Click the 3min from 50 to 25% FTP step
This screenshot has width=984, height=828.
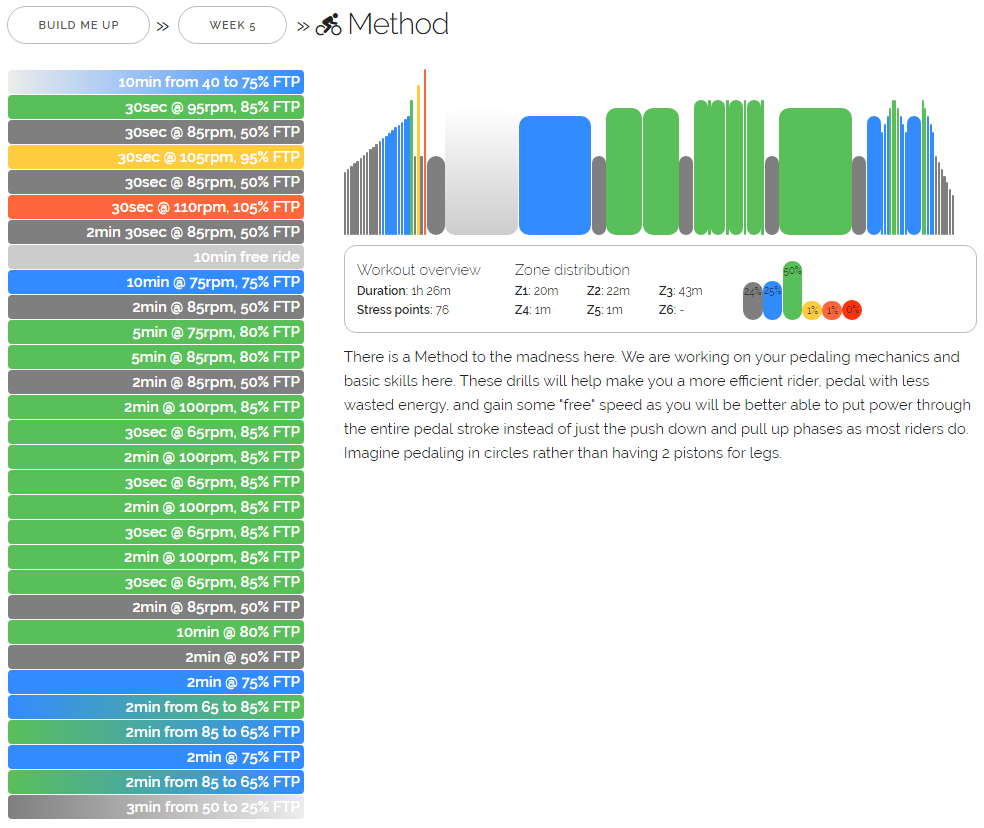click(x=156, y=807)
